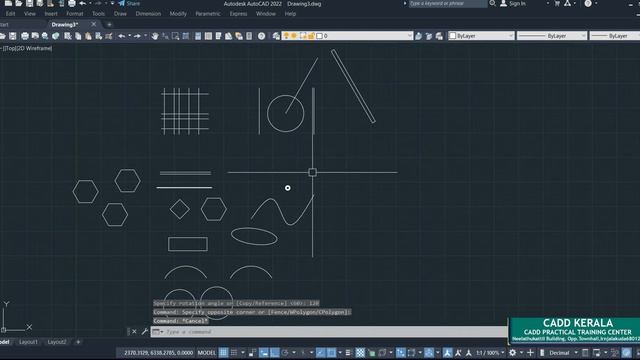Open the Parametric menu
Image resolution: width=640 pixels, height=360 pixels.
click(x=208, y=14)
